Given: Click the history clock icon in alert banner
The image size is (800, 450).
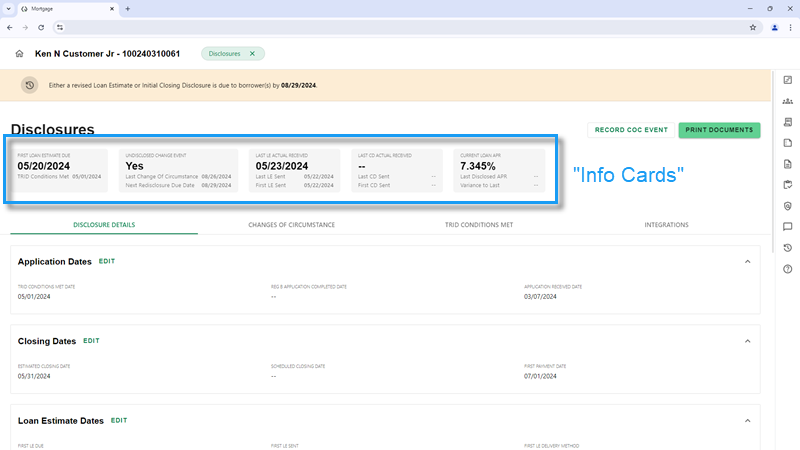Looking at the screenshot, I should [30, 85].
